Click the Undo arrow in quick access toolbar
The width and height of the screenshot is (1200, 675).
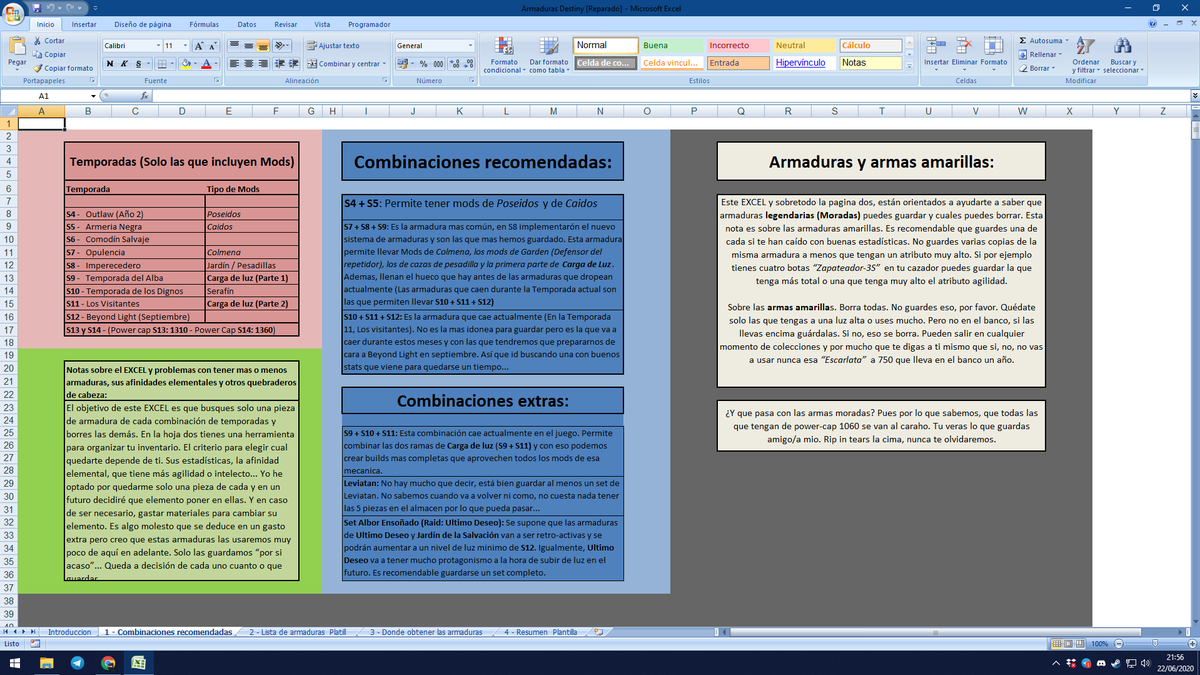point(50,6)
